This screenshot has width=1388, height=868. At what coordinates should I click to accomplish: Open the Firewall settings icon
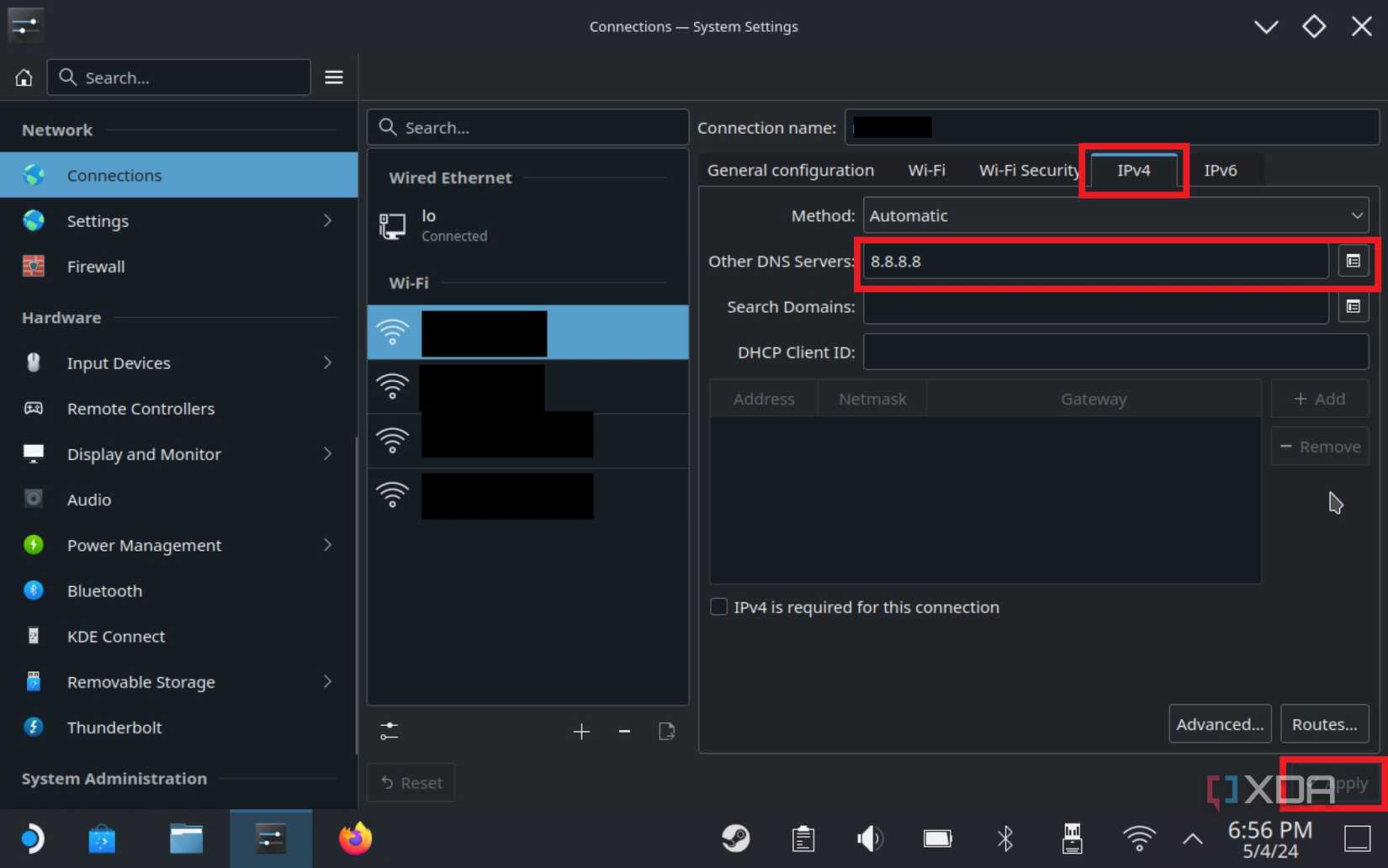pyautogui.click(x=34, y=267)
